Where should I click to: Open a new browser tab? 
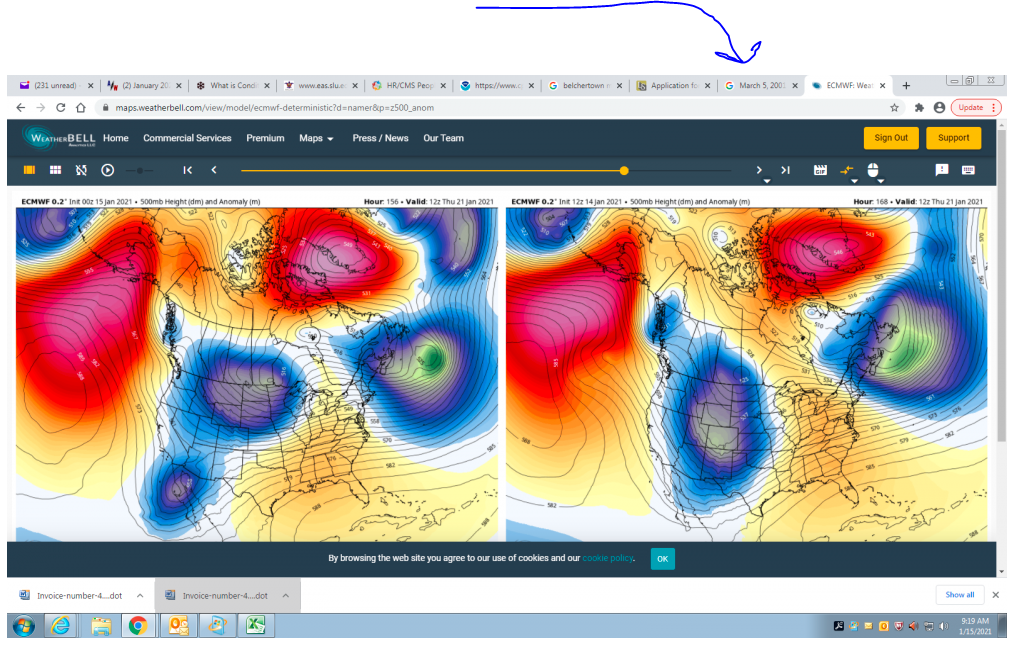[906, 86]
